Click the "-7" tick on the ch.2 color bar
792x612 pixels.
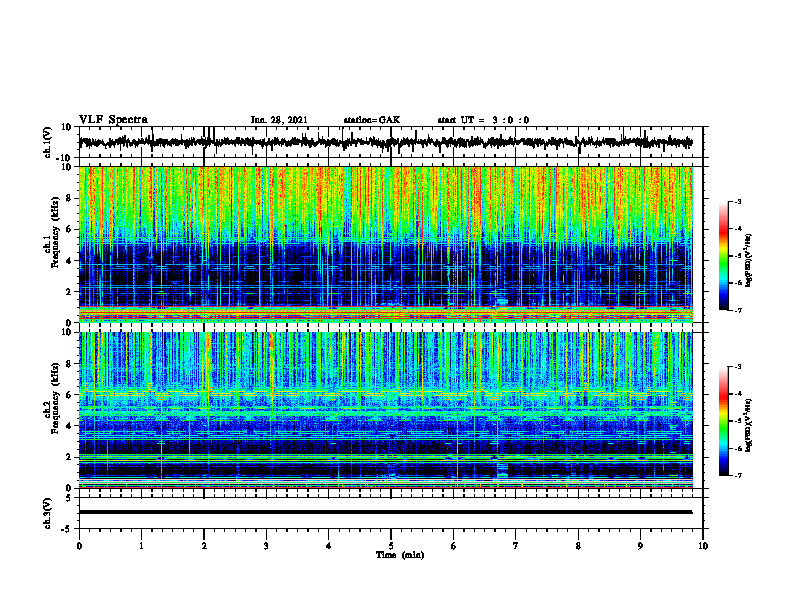(x=738, y=475)
